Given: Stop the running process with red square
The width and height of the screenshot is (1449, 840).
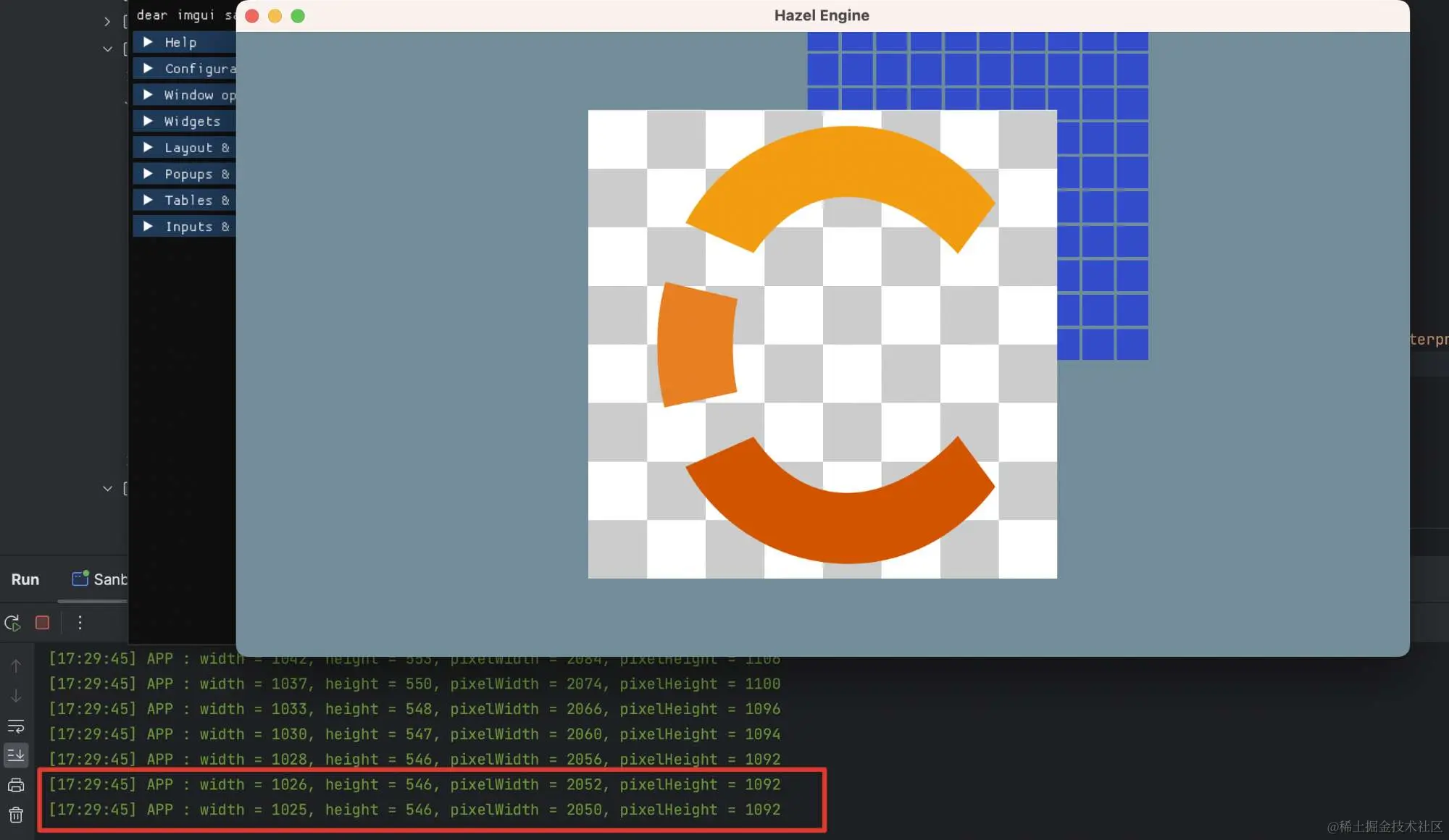Looking at the screenshot, I should point(43,623).
